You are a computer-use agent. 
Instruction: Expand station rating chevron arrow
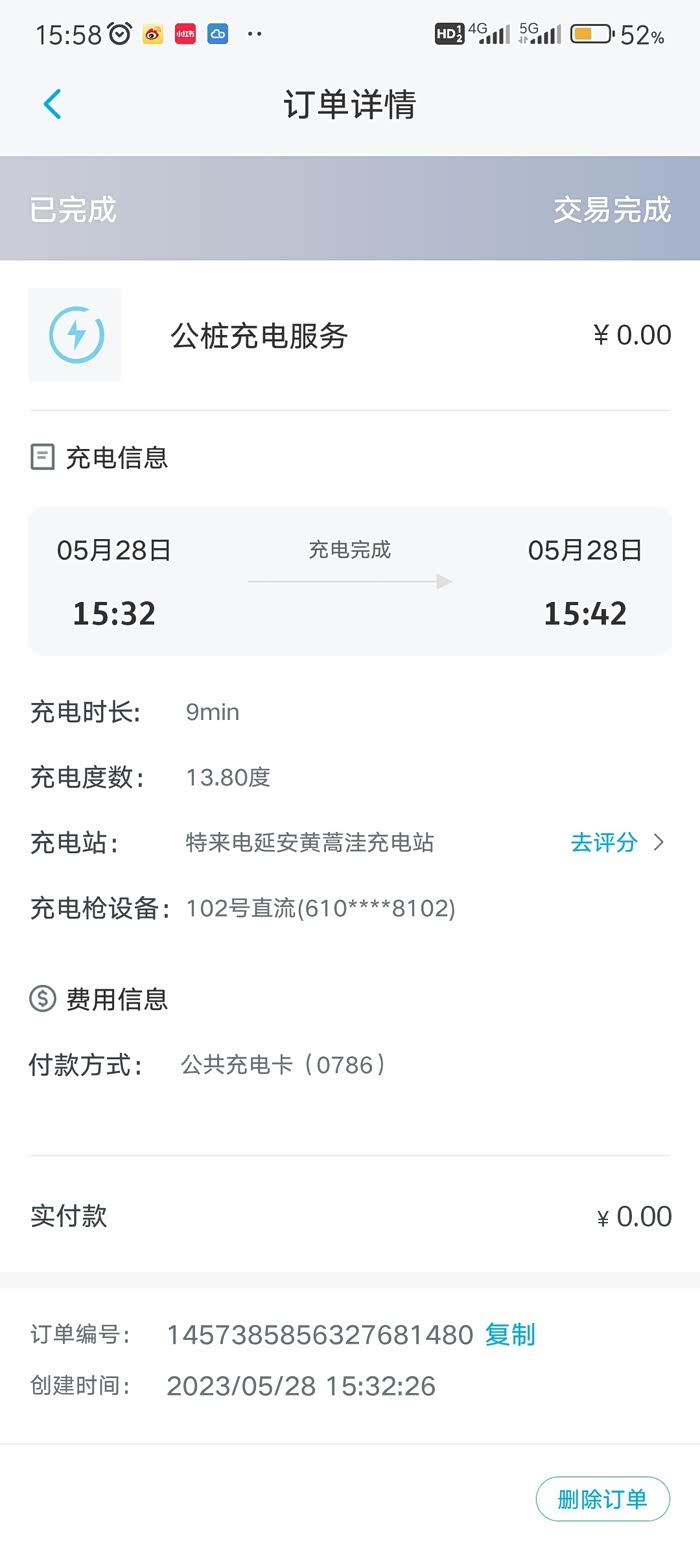(658, 842)
